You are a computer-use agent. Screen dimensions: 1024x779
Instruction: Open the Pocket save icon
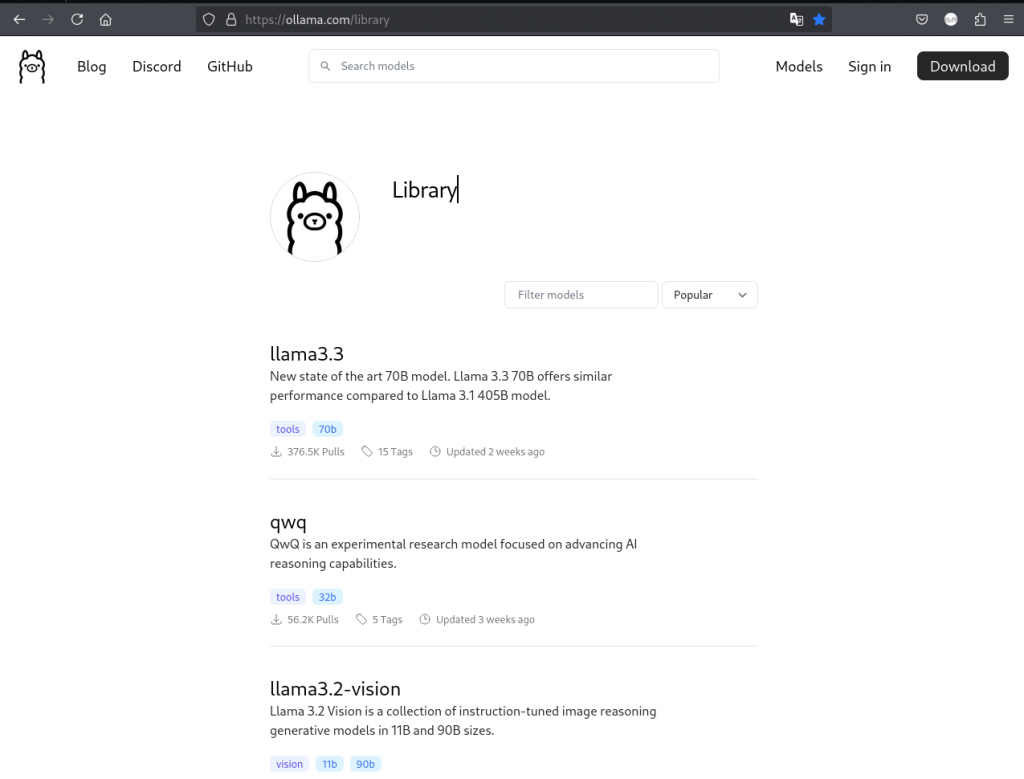(x=921, y=20)
